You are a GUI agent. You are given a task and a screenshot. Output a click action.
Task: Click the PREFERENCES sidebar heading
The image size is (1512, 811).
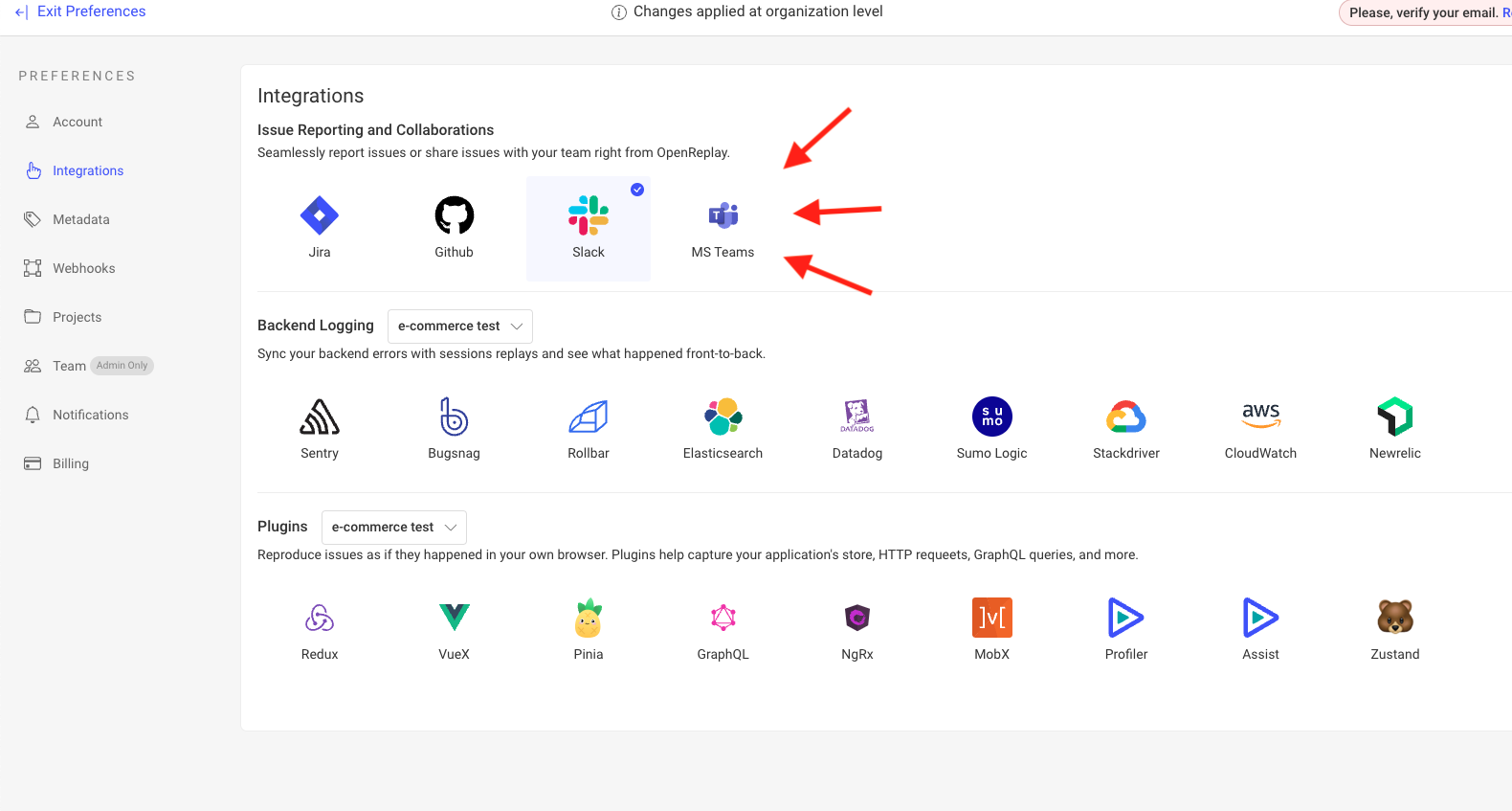78,76
